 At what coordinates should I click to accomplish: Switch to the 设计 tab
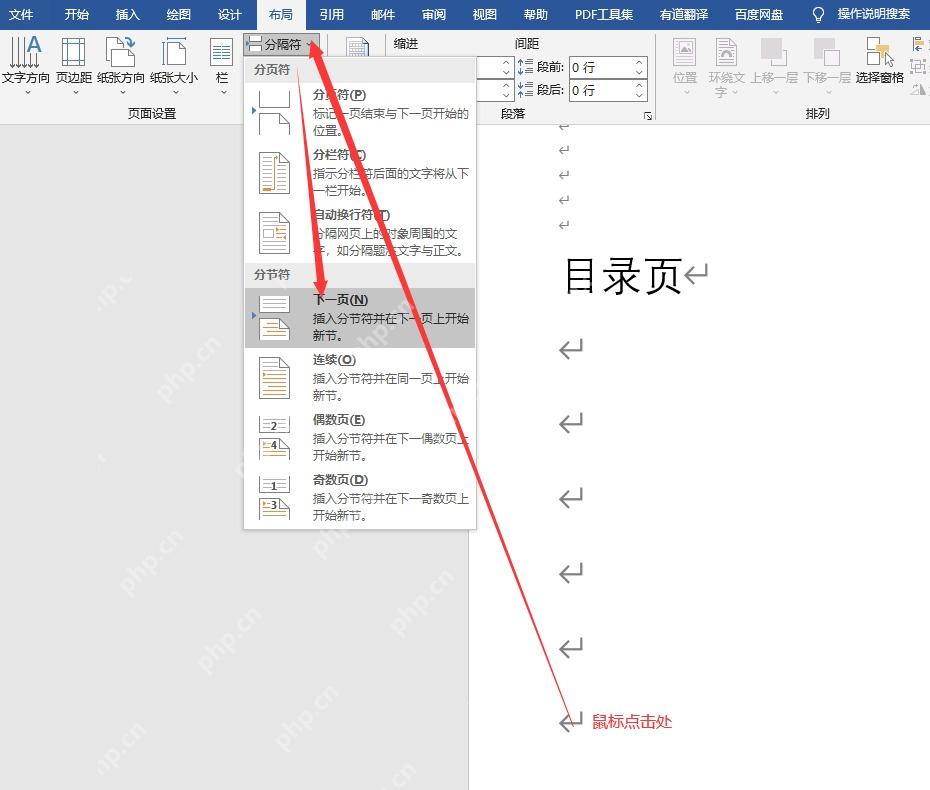coord(230,14)
